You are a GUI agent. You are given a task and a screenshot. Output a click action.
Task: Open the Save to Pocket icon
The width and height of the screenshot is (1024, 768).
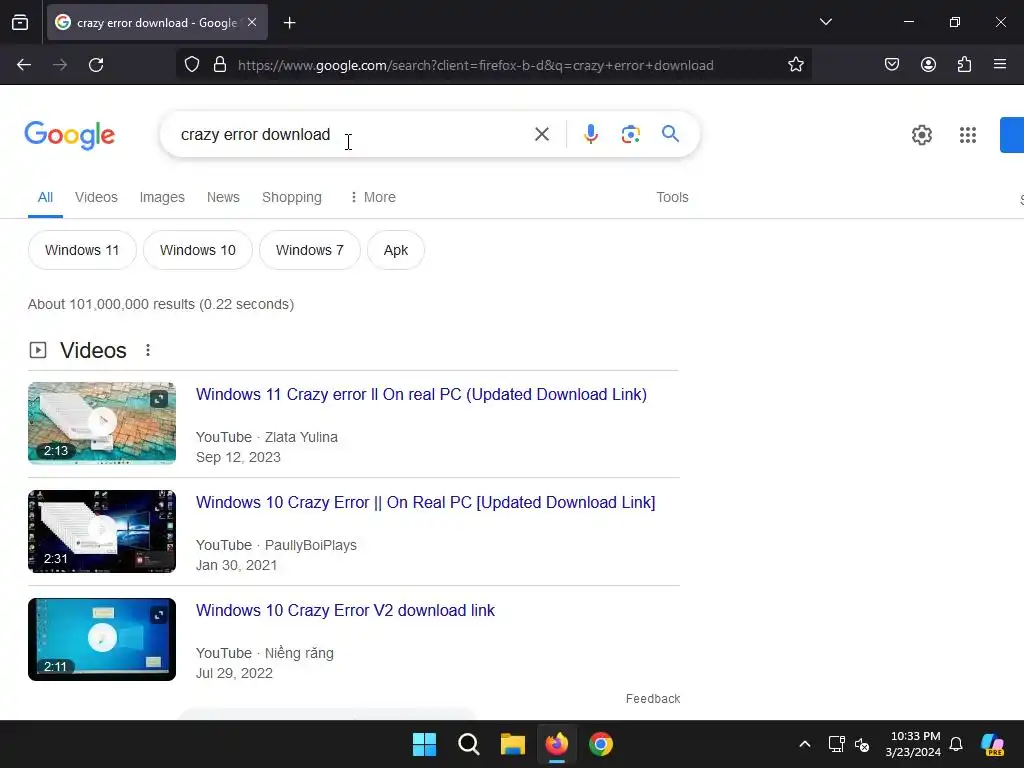(891, 64)
